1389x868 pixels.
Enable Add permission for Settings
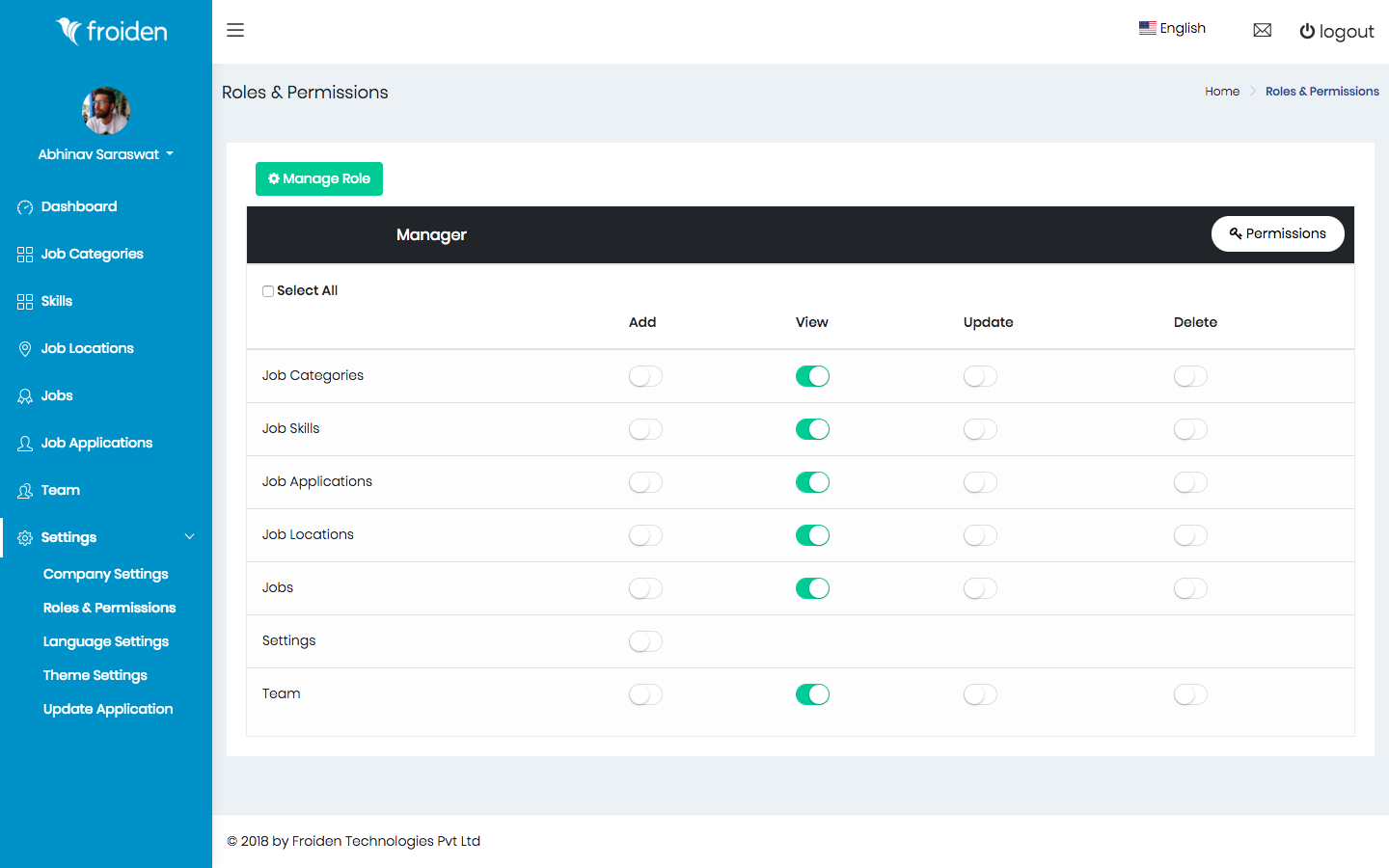645,641
